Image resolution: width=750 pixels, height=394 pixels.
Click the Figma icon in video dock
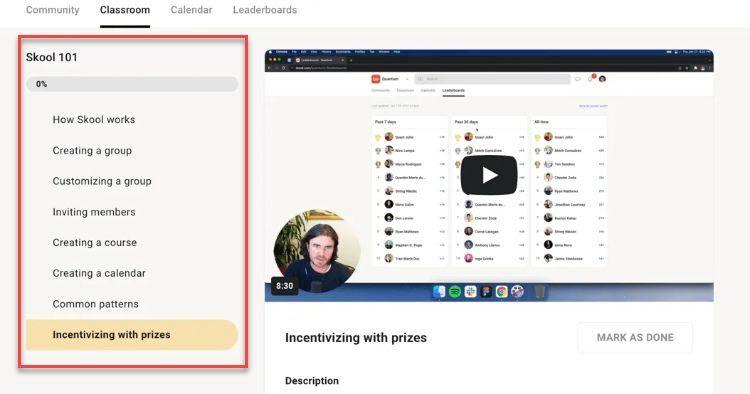(486, 291)
